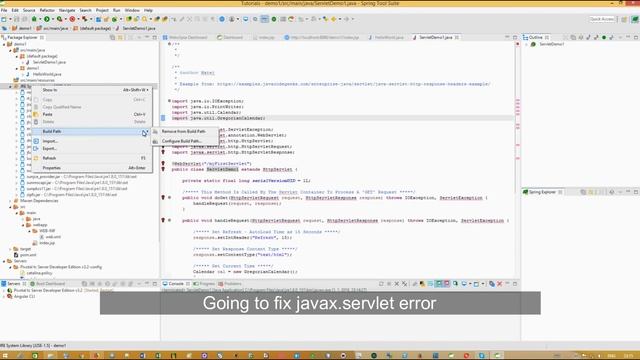Screen dimensions: 640x360
Task: Select Build Path in context menu
Action: [92, 131]
